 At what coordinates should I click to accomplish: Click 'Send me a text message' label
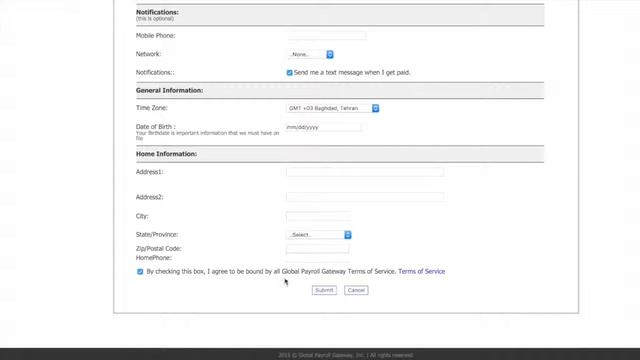coord(352,73)
